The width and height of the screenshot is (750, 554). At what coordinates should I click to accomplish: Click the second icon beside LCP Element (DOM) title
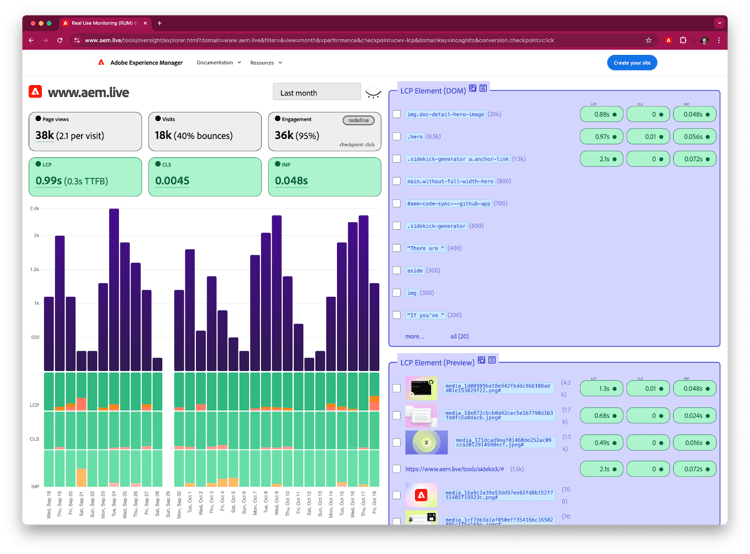click(x=483, y=88)
